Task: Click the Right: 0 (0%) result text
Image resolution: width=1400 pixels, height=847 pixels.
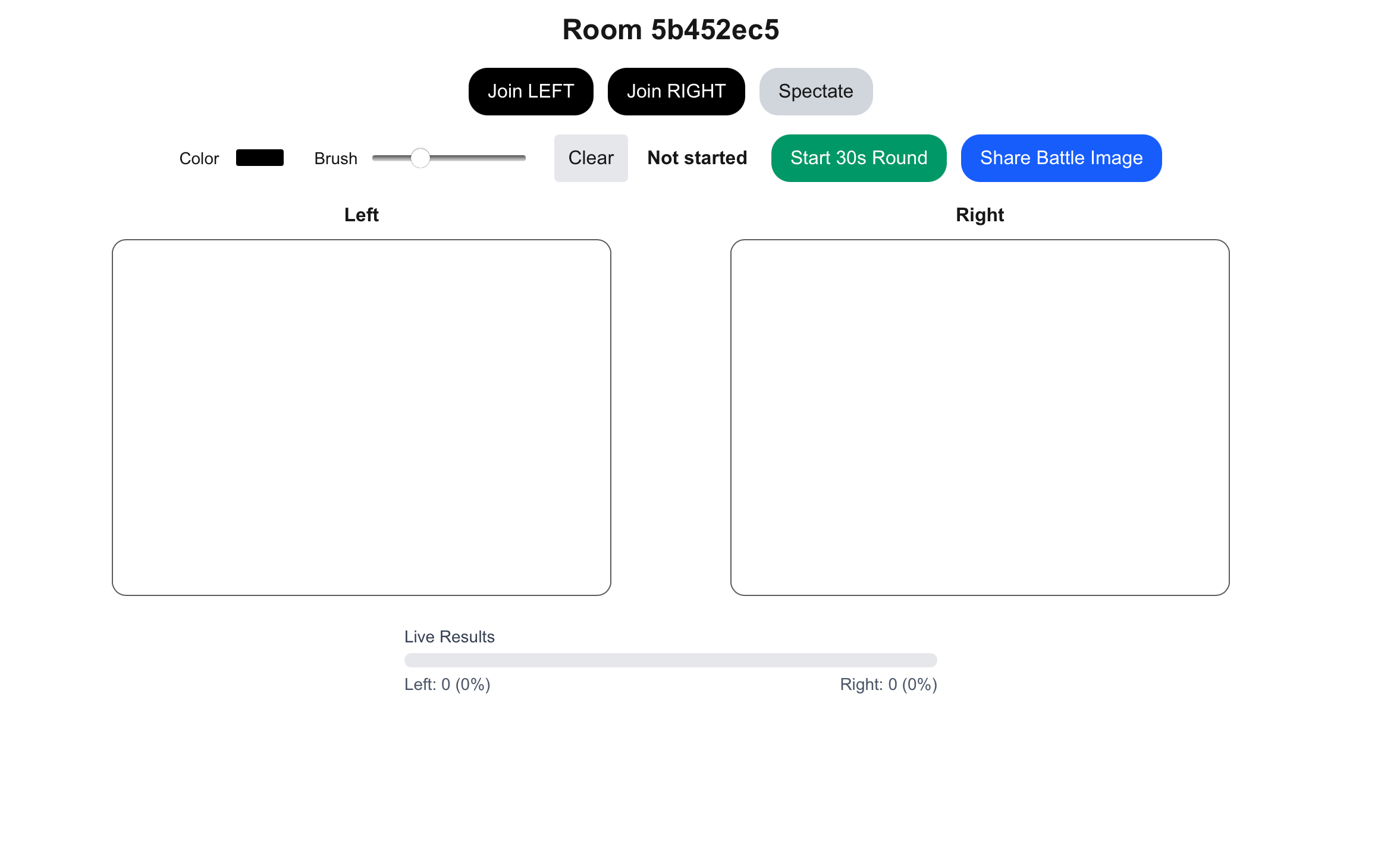Action: 888,685
